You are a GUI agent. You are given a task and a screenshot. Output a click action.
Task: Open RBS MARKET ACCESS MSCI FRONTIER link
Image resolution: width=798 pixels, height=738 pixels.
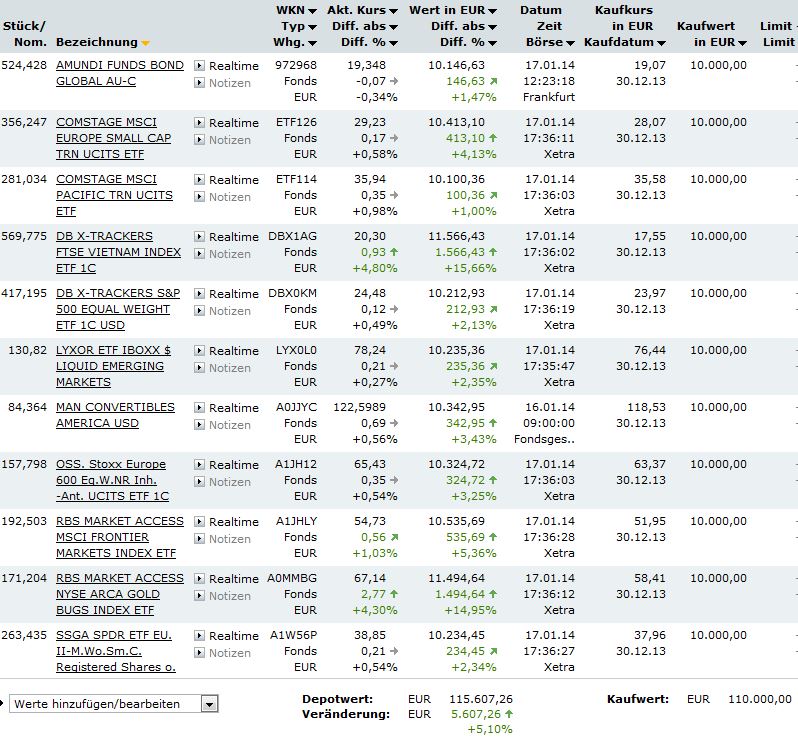120,537
